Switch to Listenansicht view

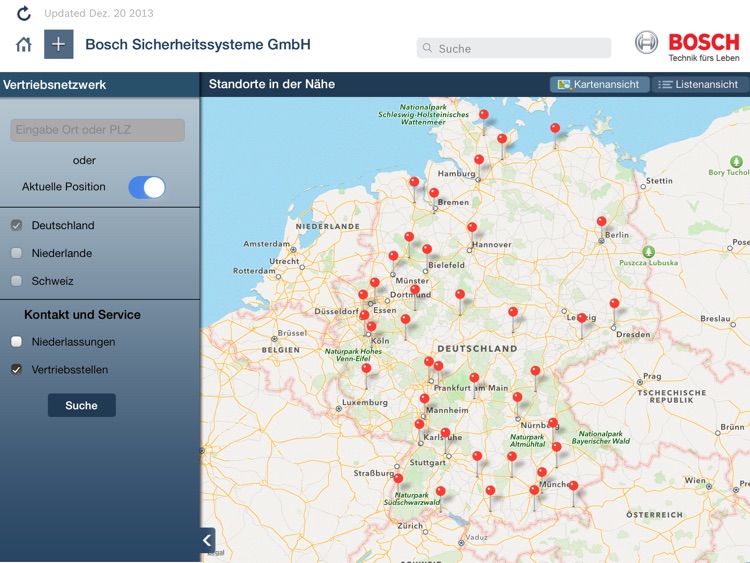click(700, 85)
